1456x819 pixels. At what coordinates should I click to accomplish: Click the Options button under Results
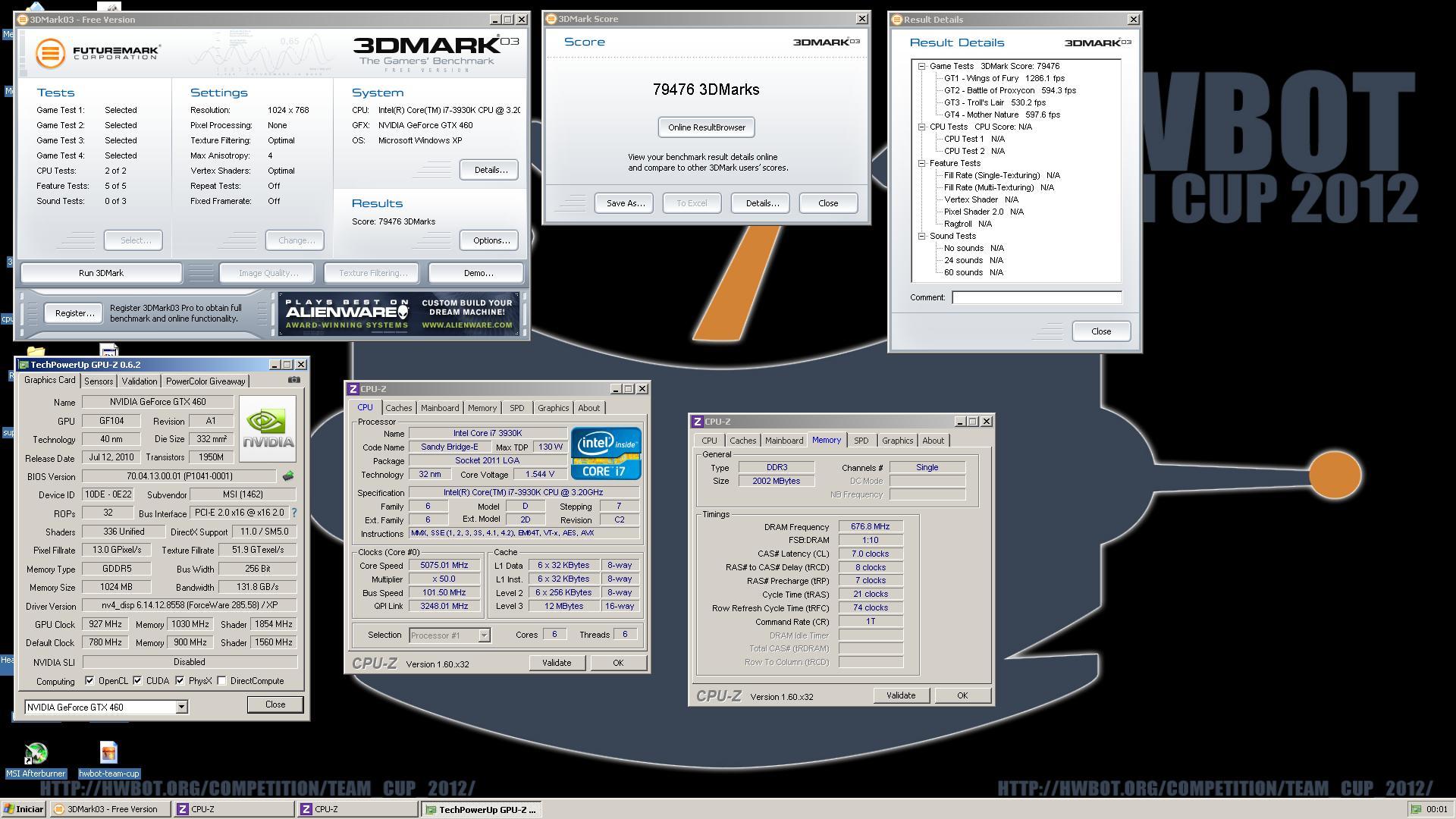490,240
